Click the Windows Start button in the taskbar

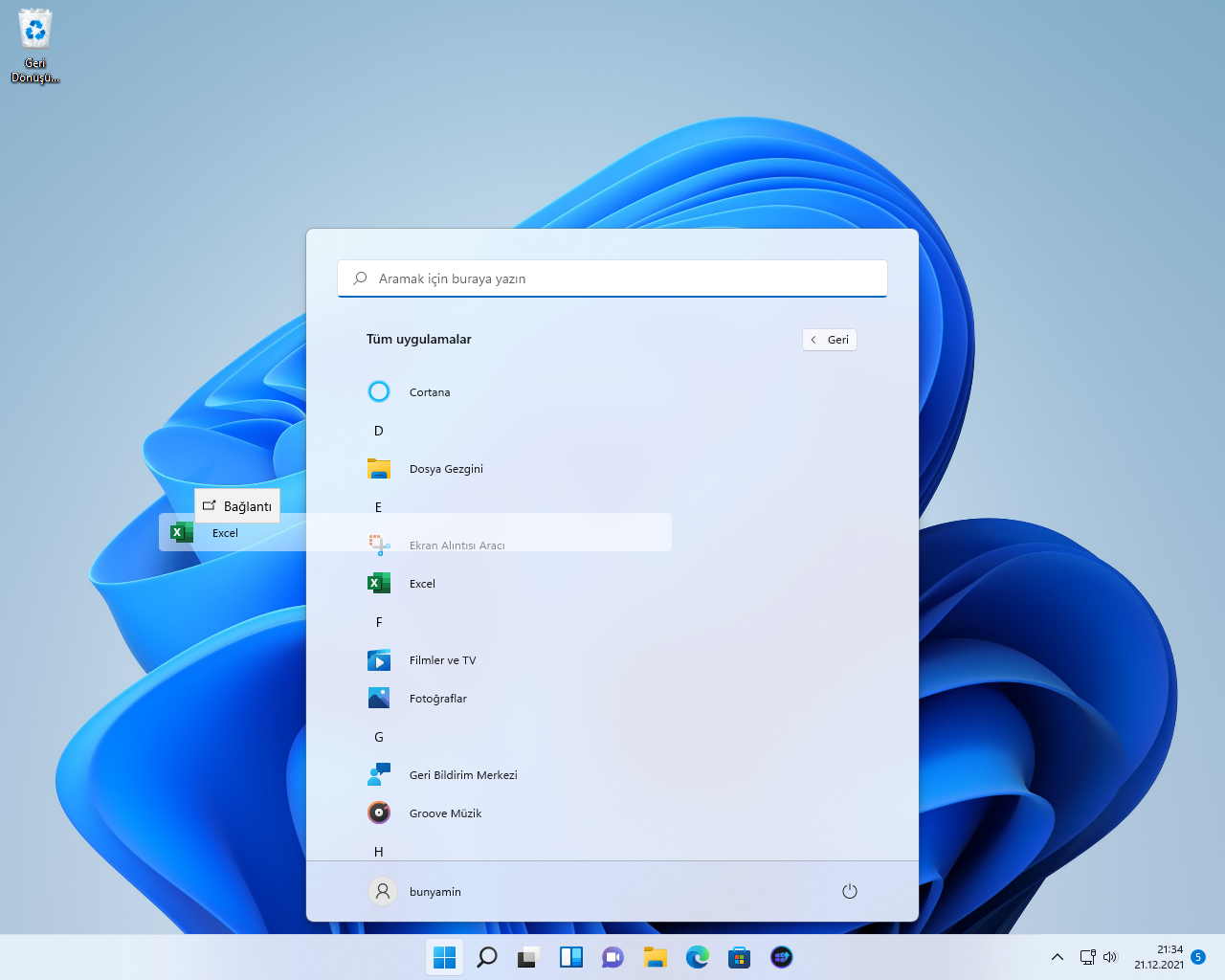click(444, 957)
